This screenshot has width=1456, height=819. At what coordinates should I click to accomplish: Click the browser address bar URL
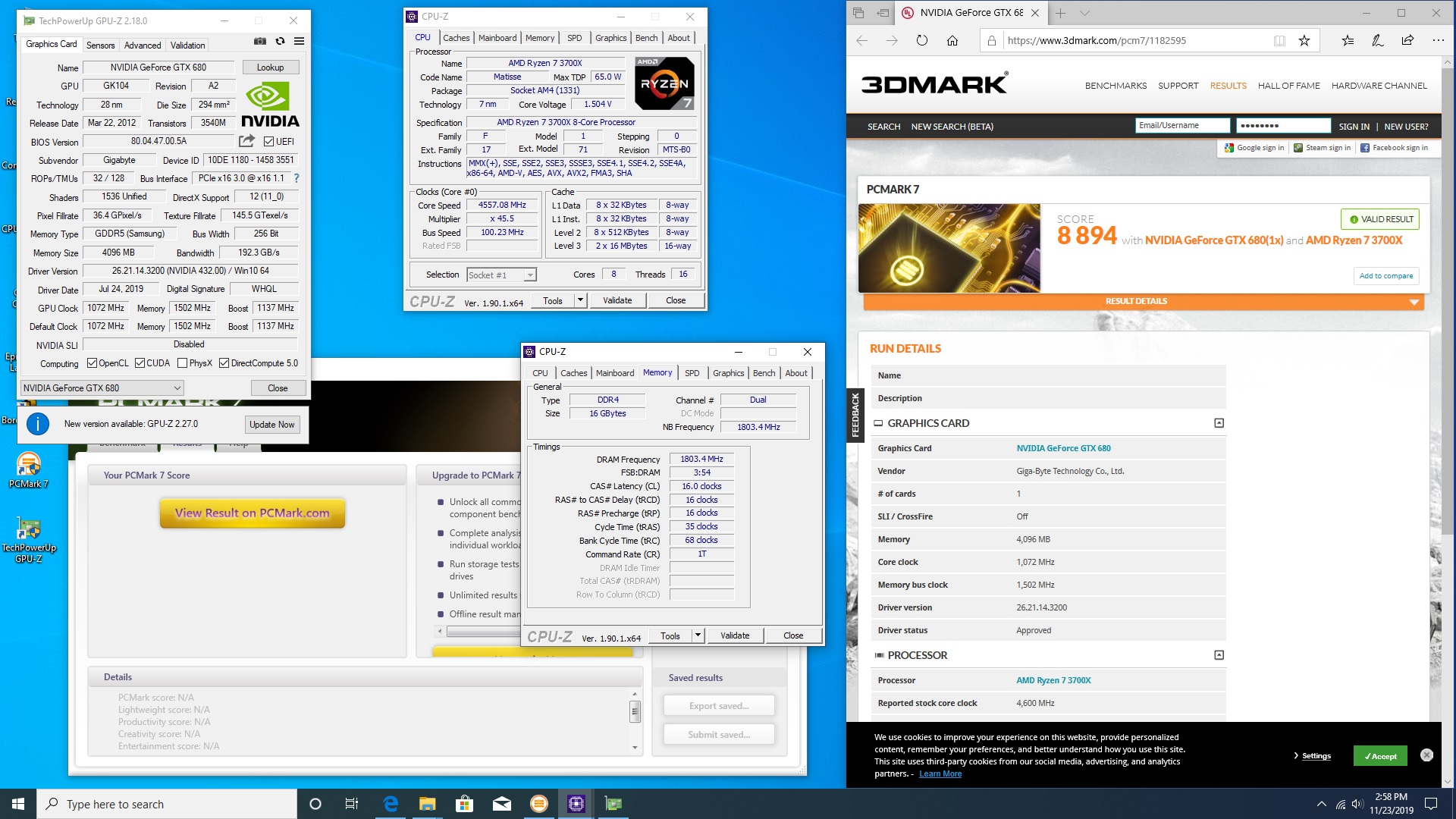pyautogui.click(x=1097, y=41)
